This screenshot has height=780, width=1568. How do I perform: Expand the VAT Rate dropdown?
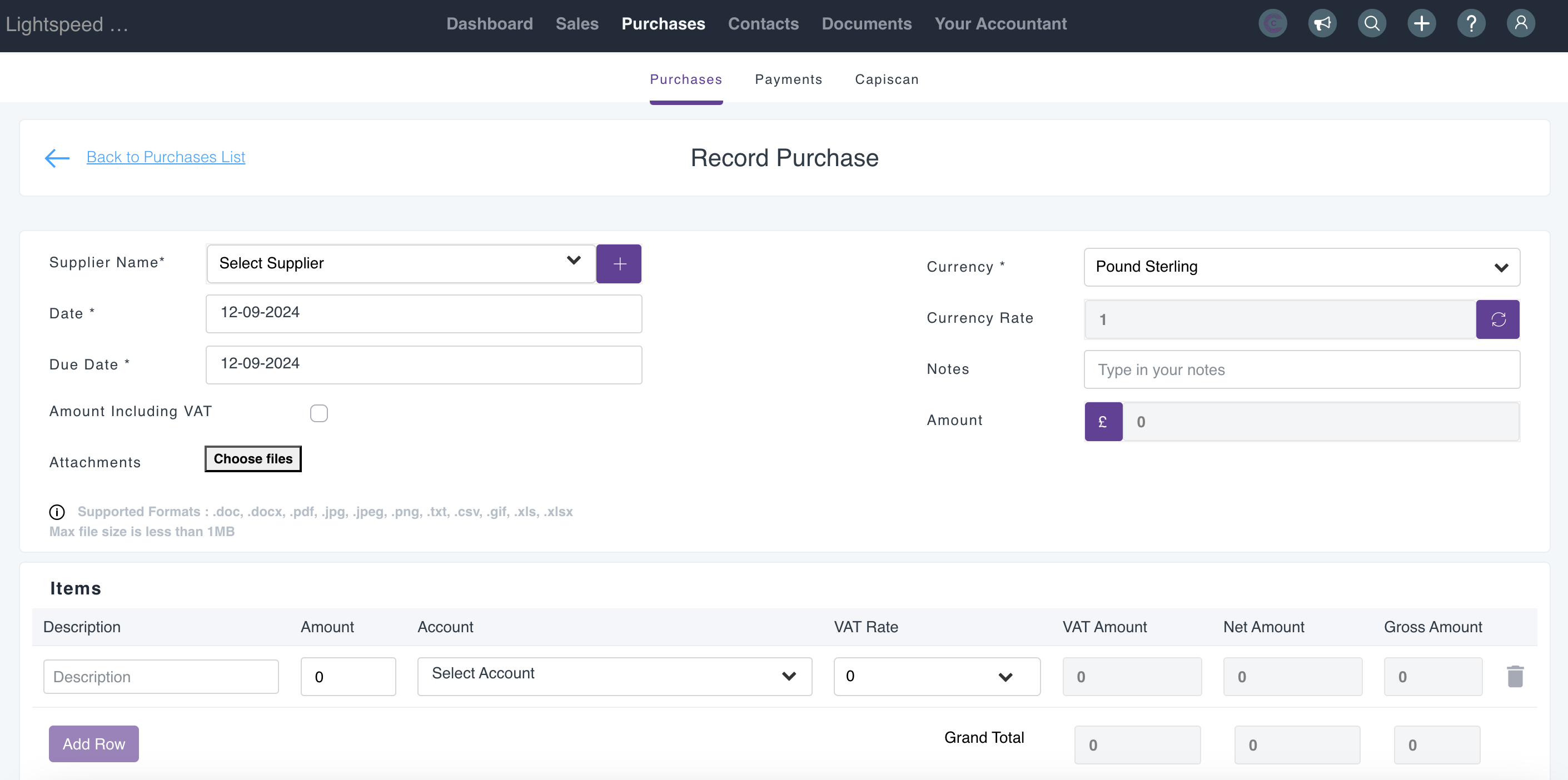[936, 676]
